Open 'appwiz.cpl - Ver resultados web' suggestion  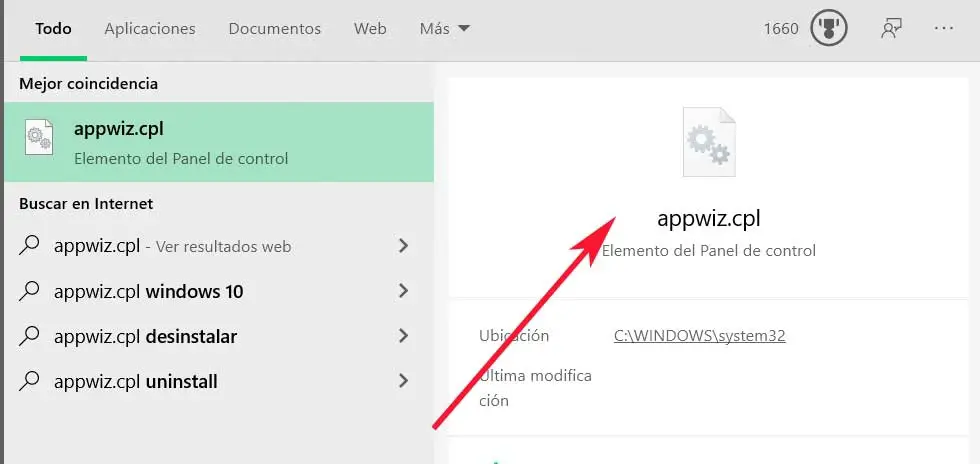point(219,246)
